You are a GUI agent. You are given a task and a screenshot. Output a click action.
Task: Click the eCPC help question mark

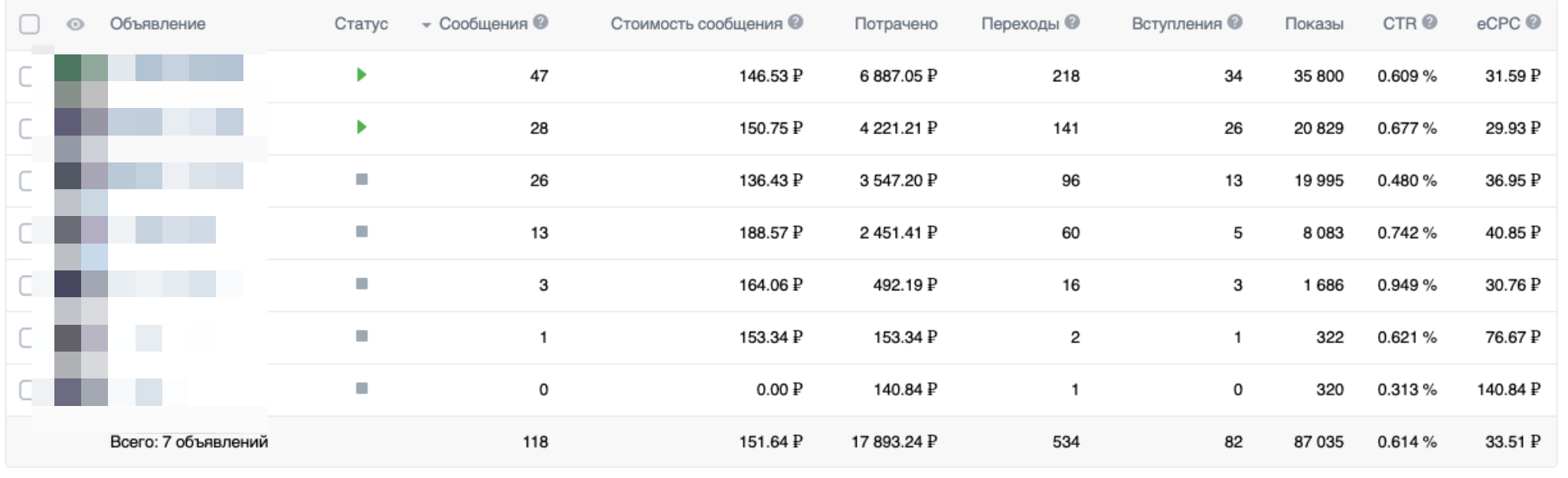click(x=1533, y=22)
